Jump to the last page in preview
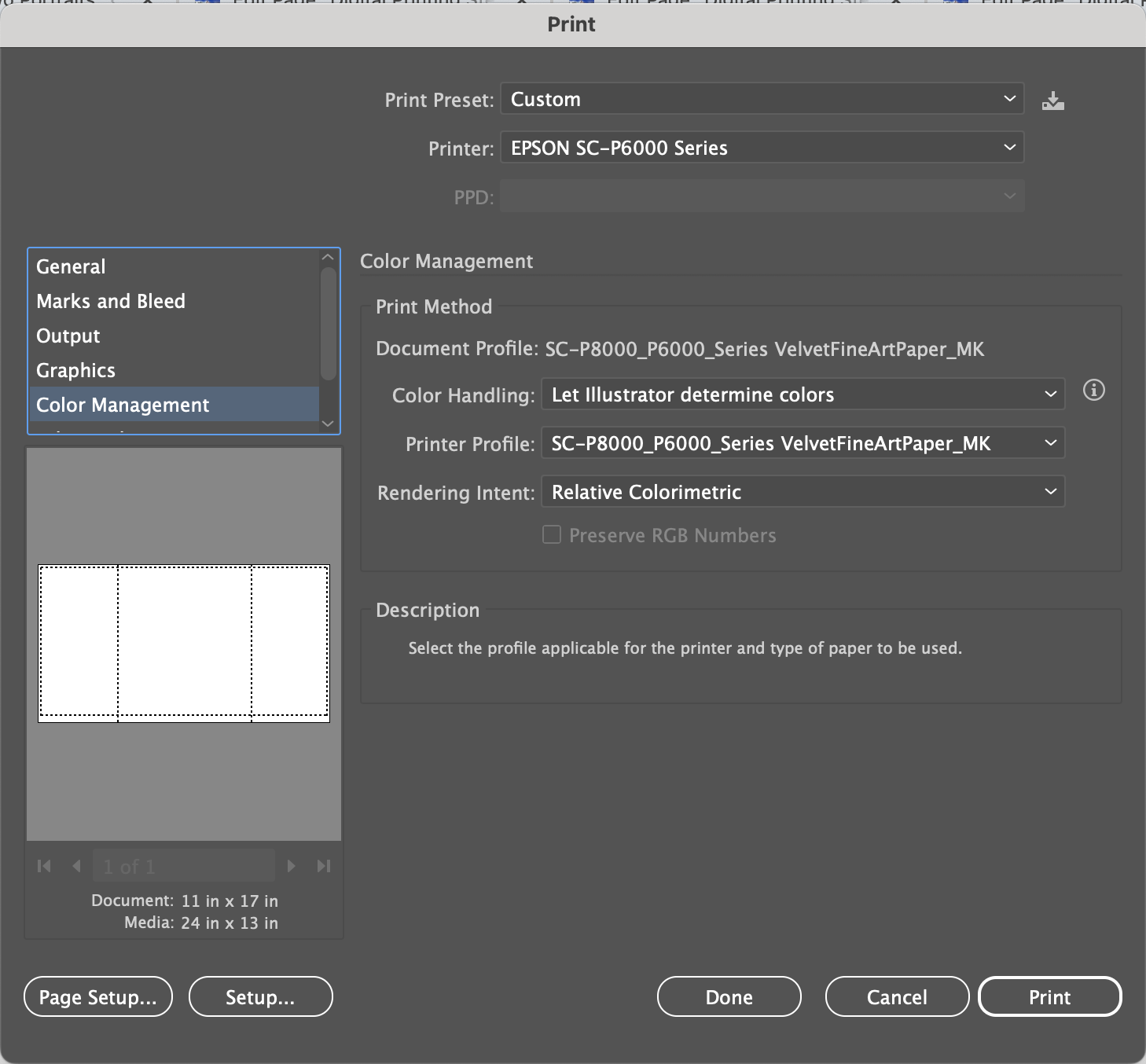This screenshot has width=1146, height=1064. pyautogui.click(x=323, y=866)
